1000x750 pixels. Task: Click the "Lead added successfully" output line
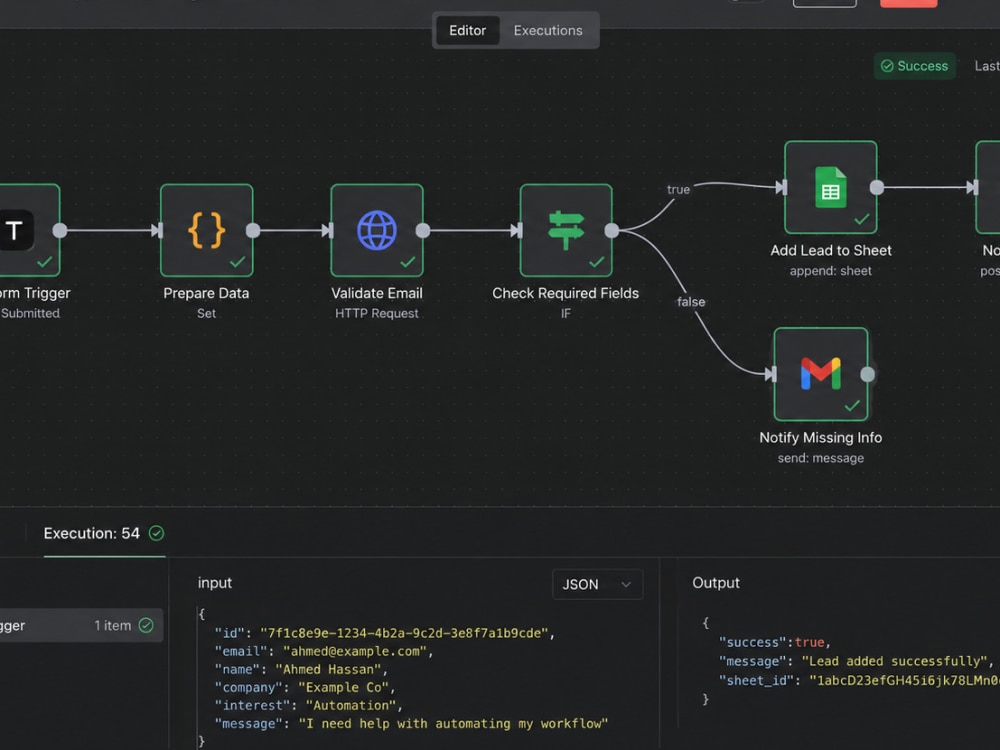(x=857, y=661)
